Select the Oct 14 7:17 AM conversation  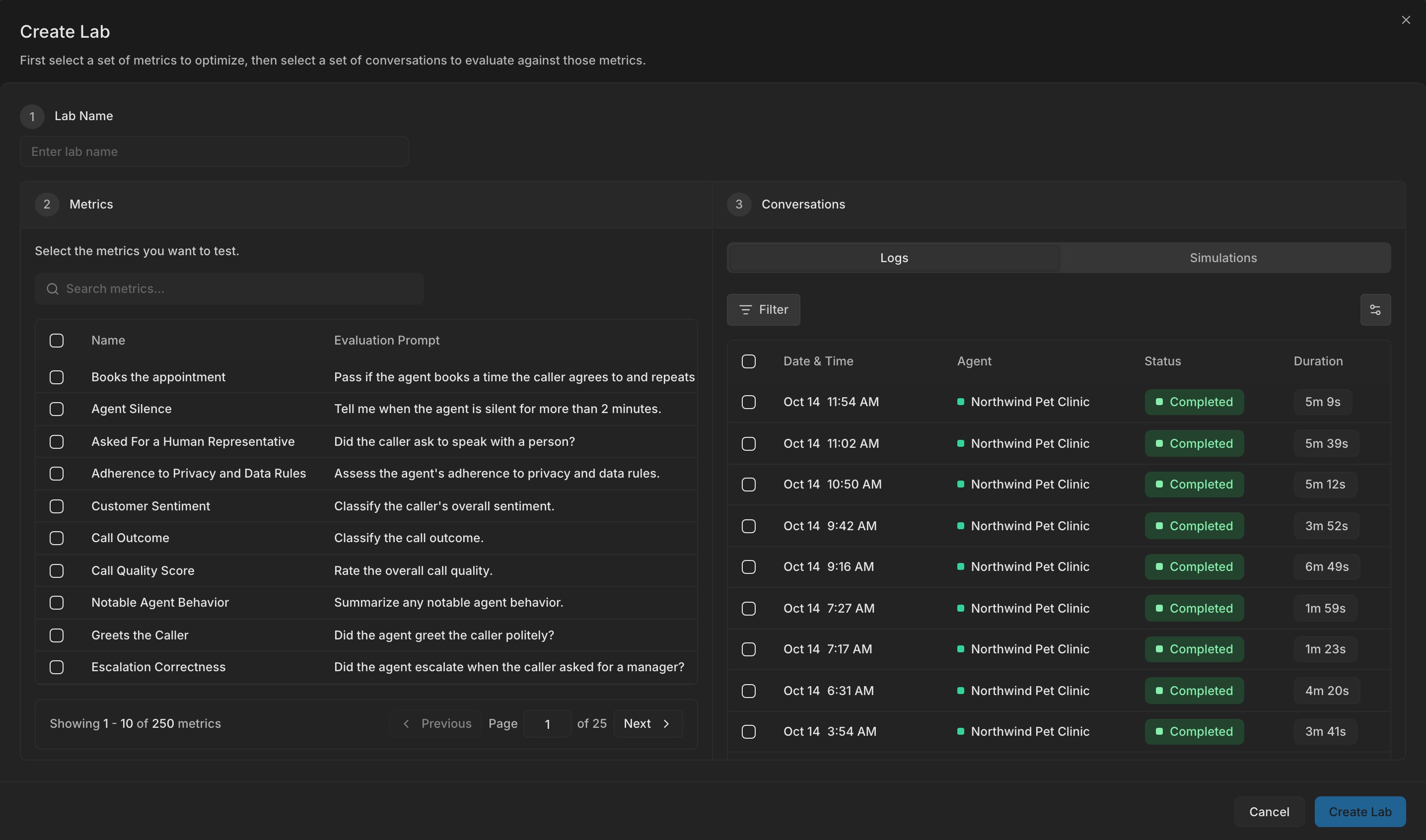click(x=748, y=649)
